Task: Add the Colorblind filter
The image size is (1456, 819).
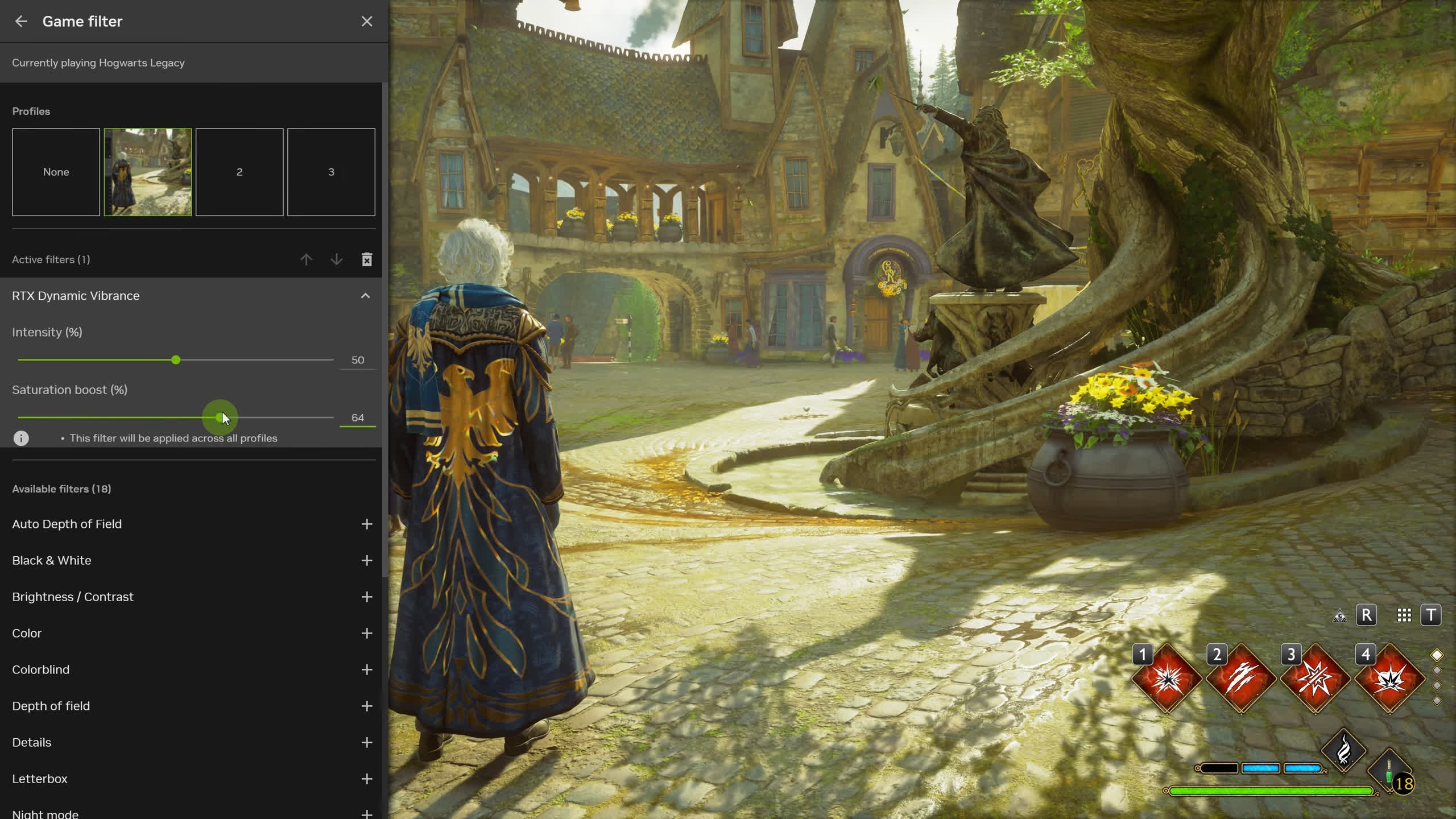Action: pyautogui.click(x=367, y=669)
